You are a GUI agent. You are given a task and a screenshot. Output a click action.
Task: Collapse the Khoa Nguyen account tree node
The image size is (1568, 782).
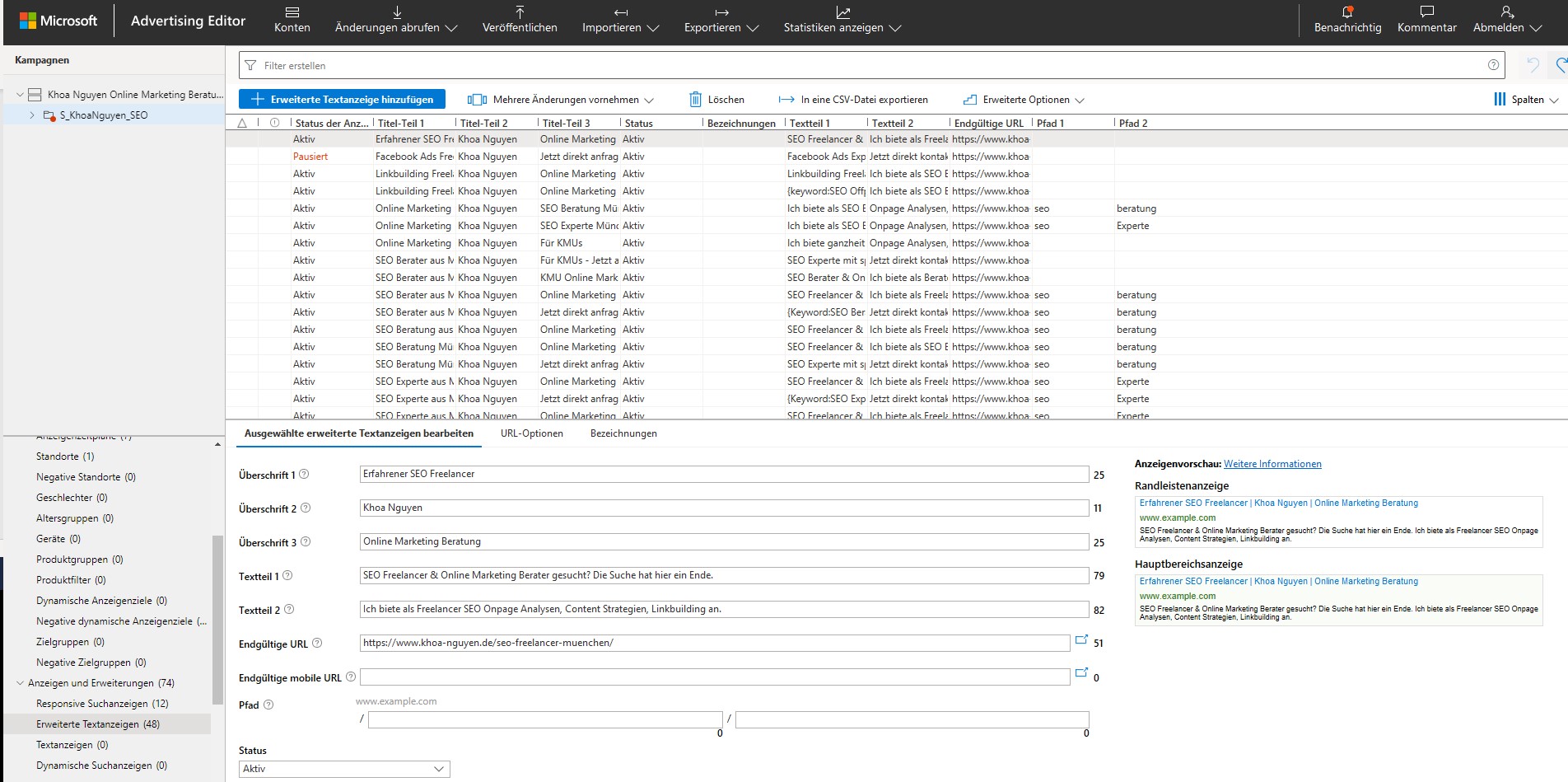click(x=20, y=95)
